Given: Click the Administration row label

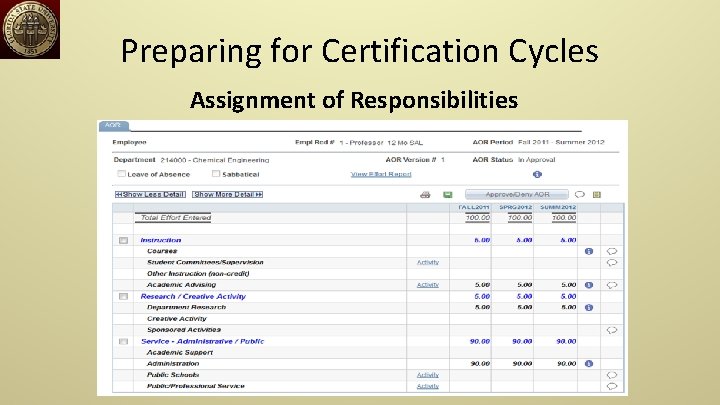Looking at the screenshot, I should pos(173,363).
